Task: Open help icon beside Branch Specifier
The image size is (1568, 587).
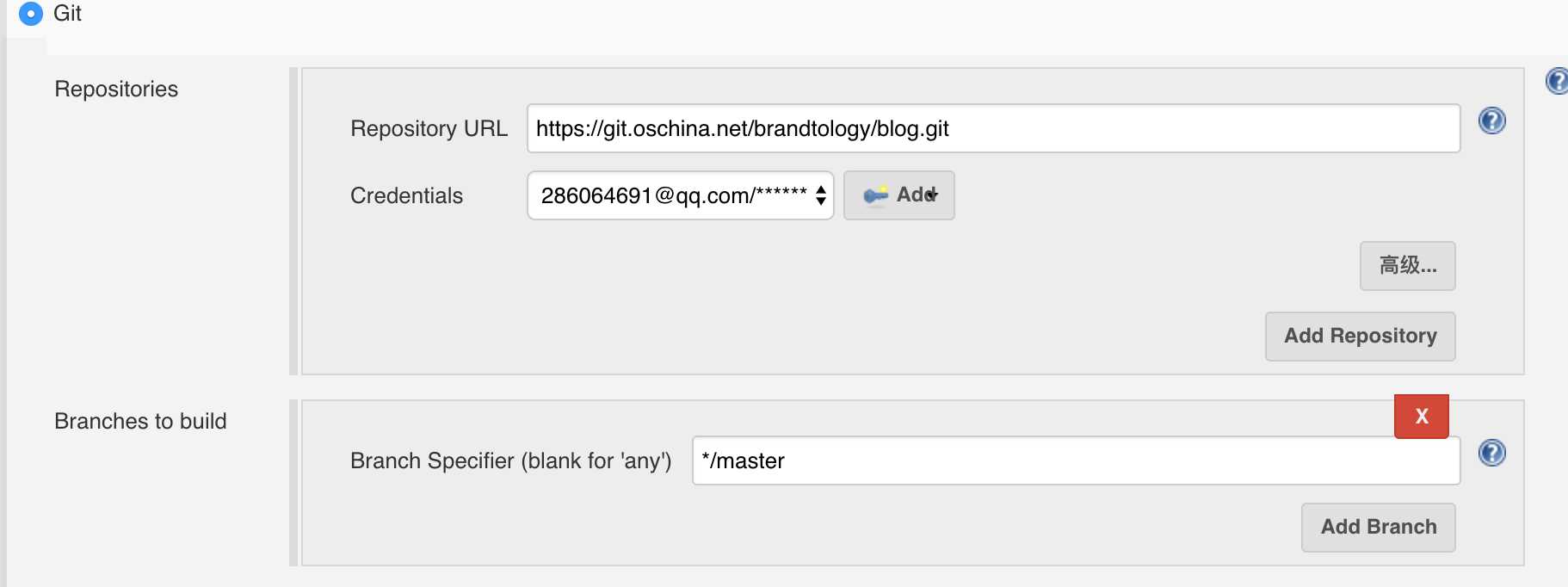Action: tap(1491, 453)
